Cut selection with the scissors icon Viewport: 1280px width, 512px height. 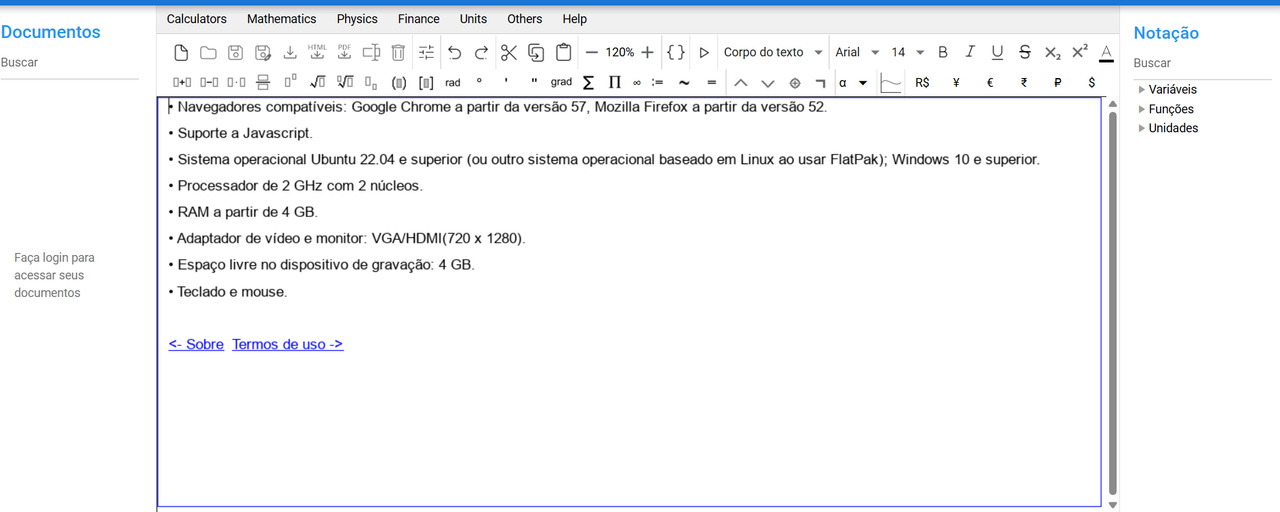pyautogui.click(x=509, y=52)
